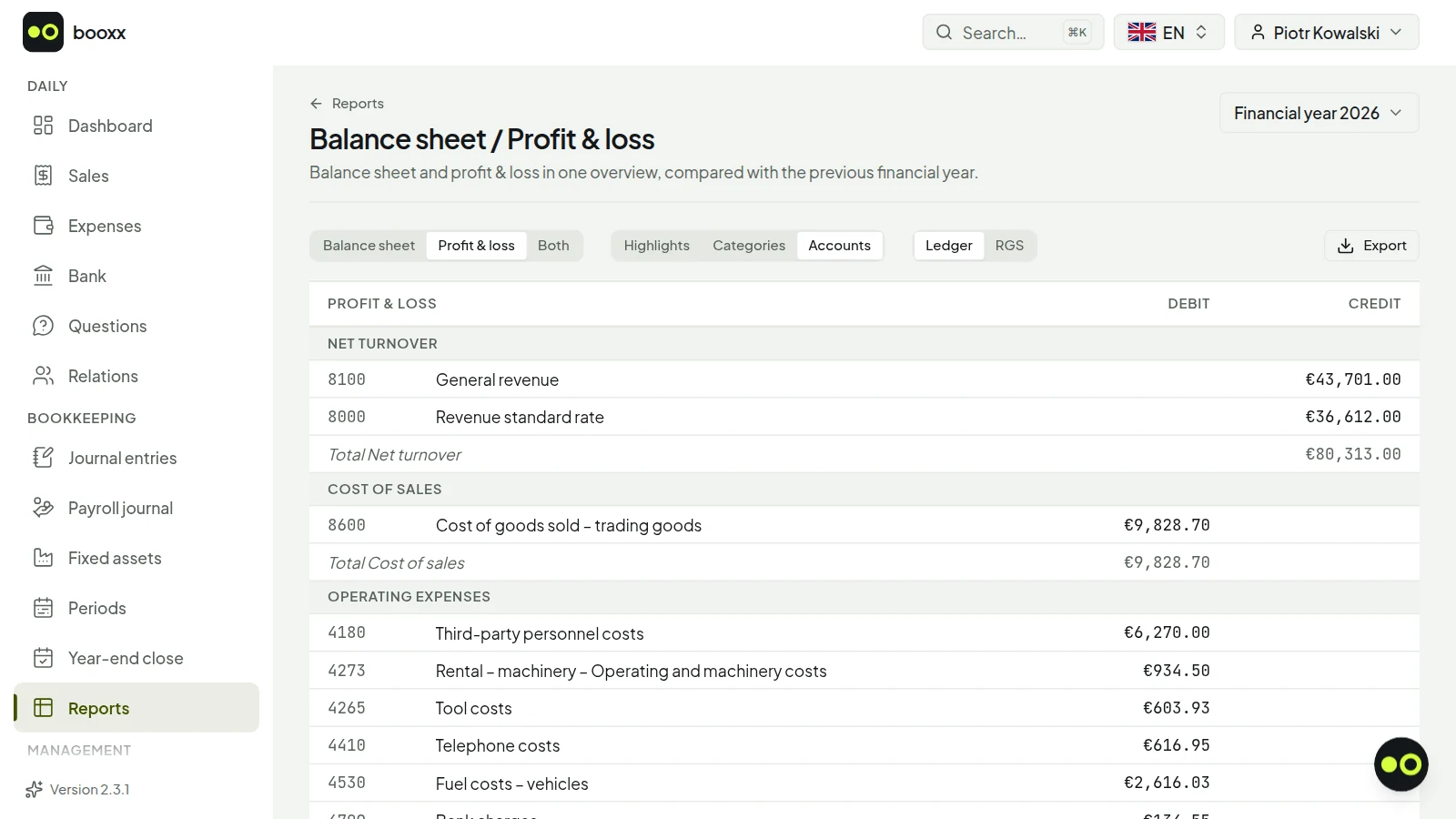Show the Categories detail level
The height and width of the screenshot is (819, 1456).
pyautogui.click(x=749, y=246)
